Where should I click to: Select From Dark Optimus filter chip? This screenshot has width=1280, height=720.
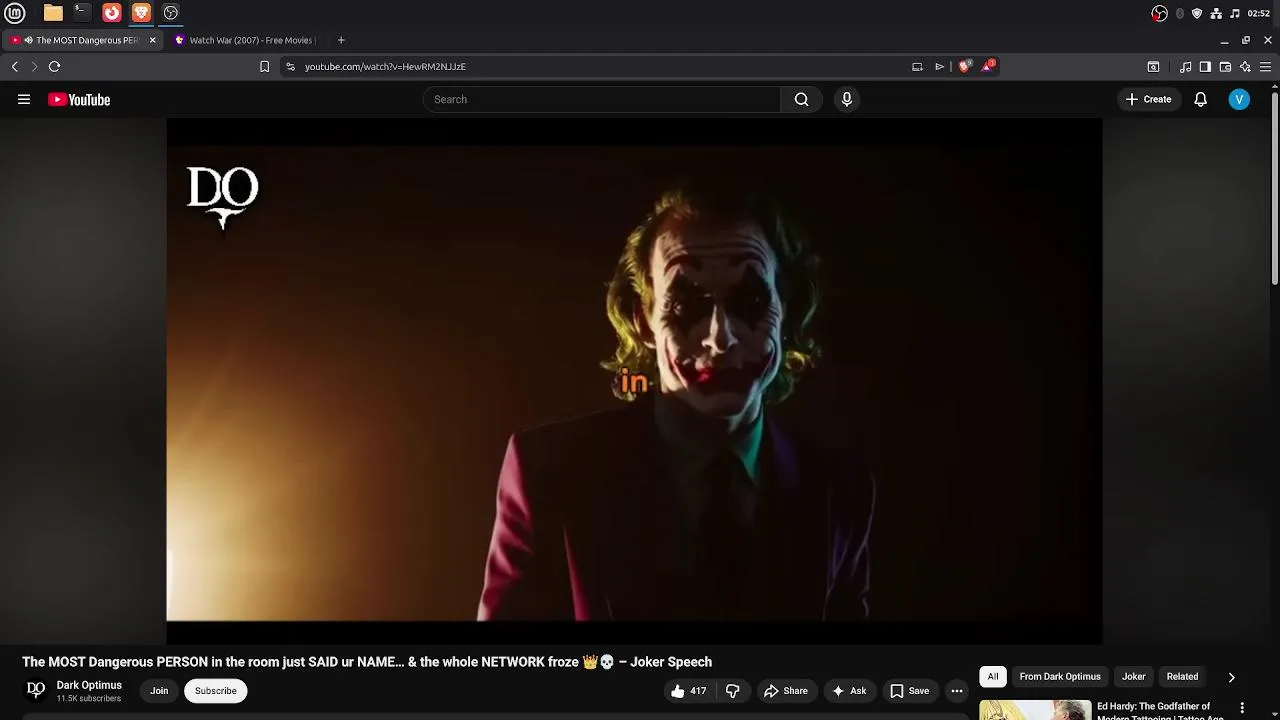click(x=1060, y=677)
